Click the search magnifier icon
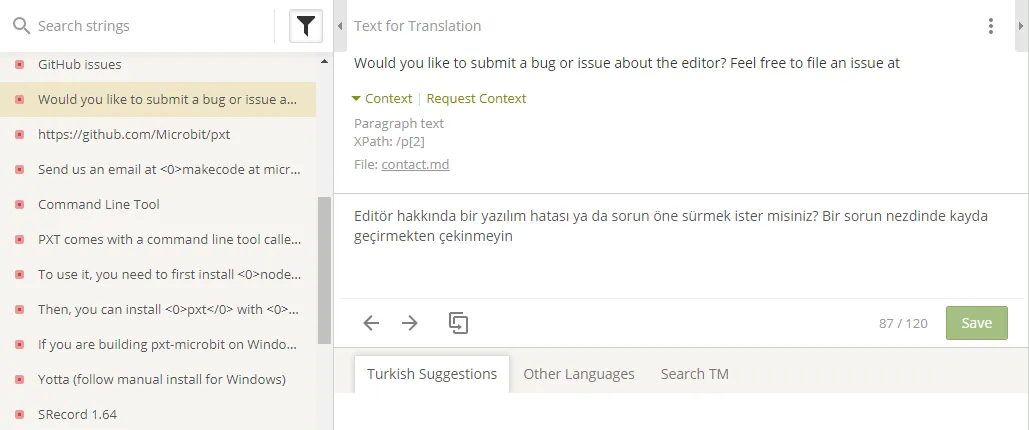This screenshot has height=430, width=1029. (22, 26)
